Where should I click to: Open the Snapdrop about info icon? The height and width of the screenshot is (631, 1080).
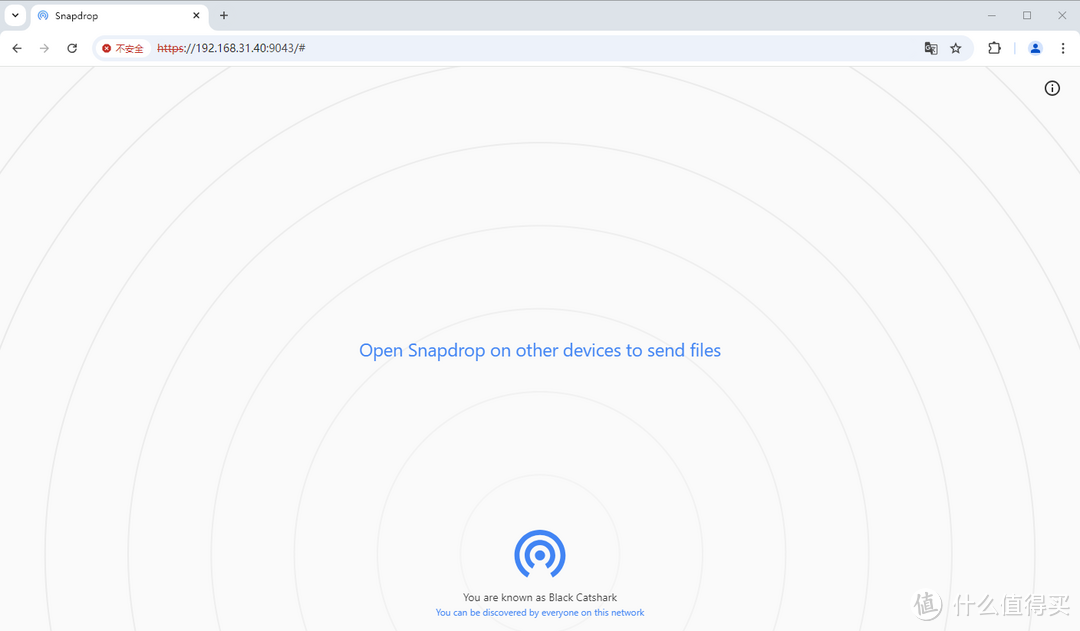1052,88
